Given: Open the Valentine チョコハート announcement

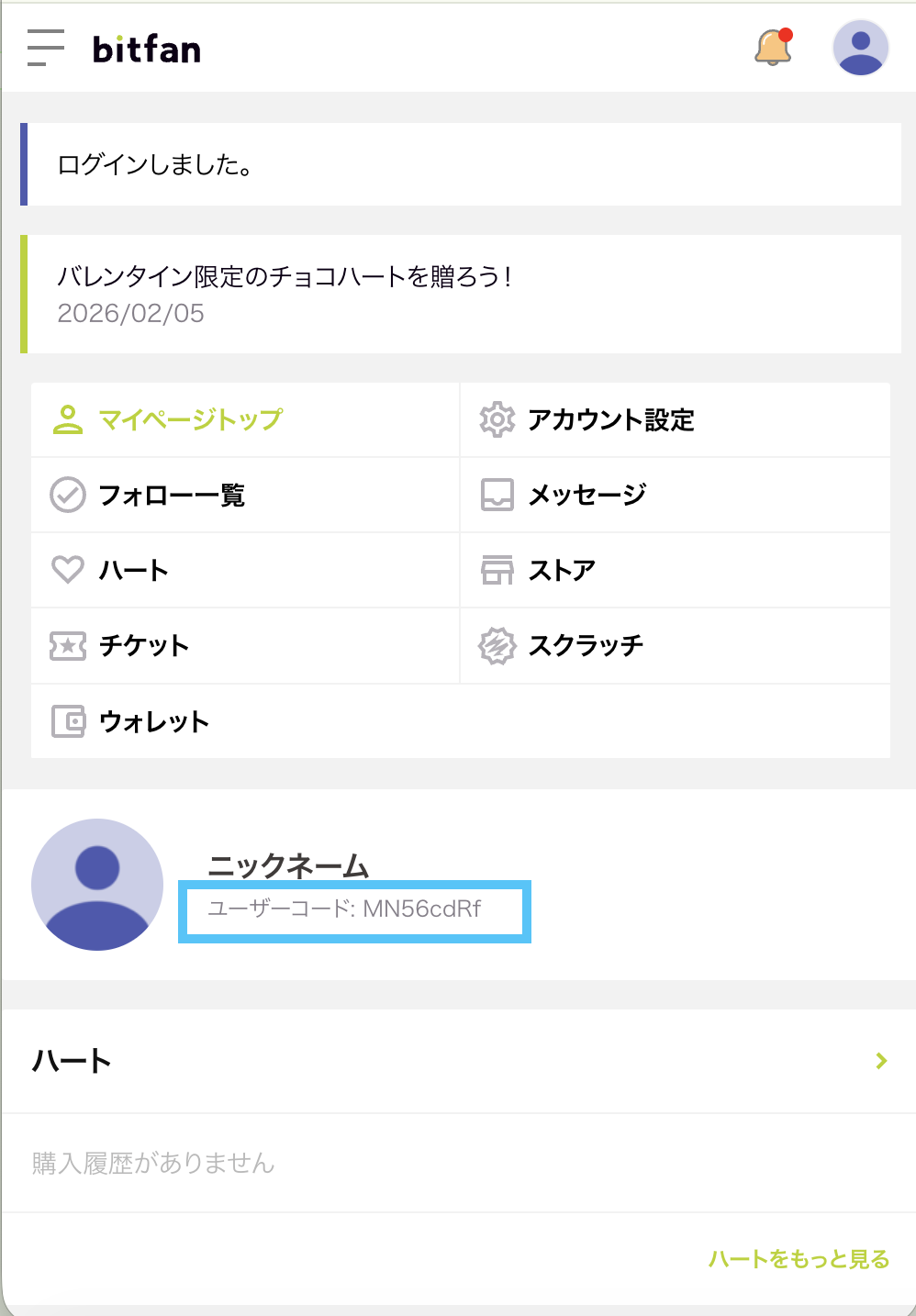Looking at the screenshot, I should (x=285, y=276).
